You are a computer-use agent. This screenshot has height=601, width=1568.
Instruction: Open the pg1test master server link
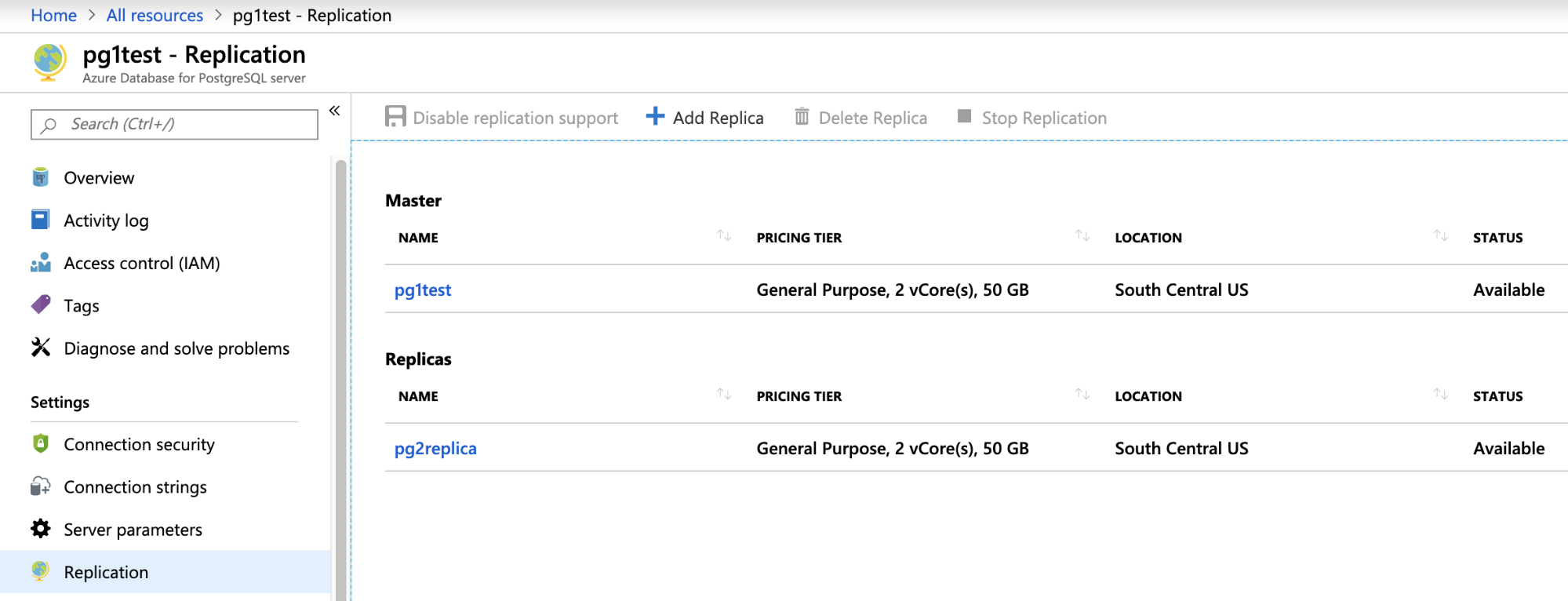pos(423,290)
